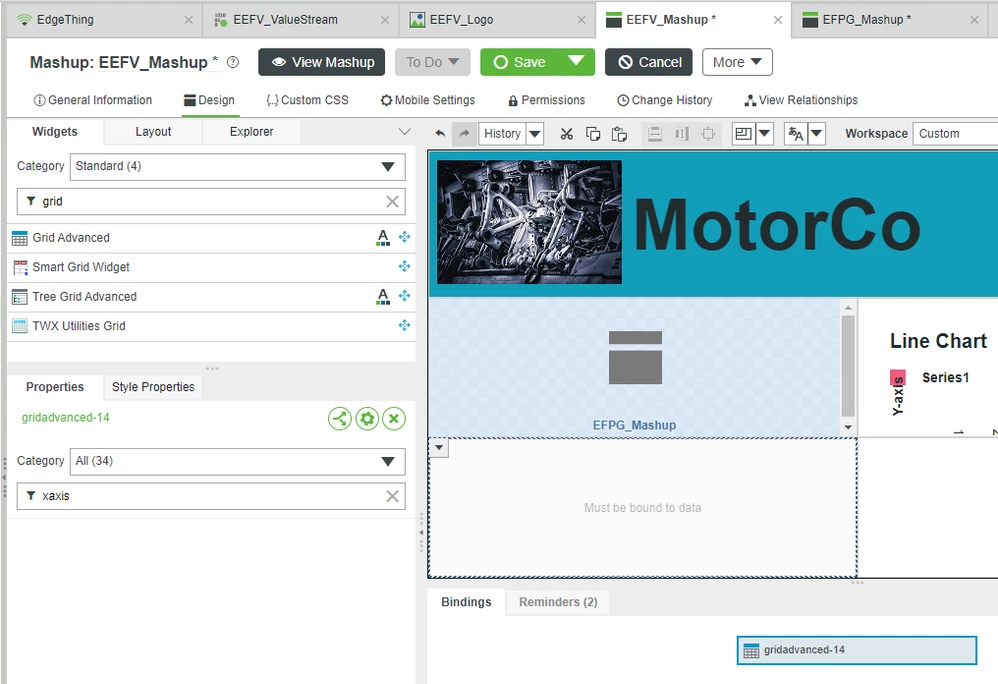Click the View Mashup button
998x684 pixels.
click(322, 62)
